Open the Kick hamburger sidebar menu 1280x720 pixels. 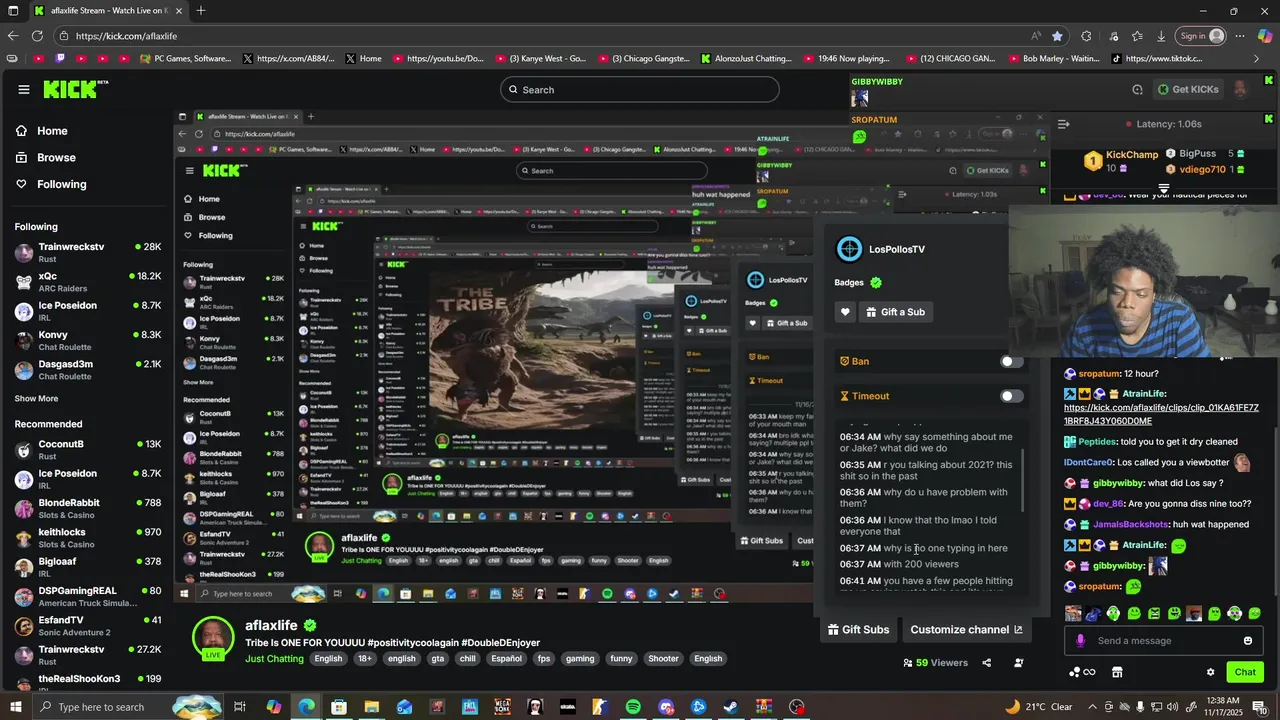click(x=24, y=89)
